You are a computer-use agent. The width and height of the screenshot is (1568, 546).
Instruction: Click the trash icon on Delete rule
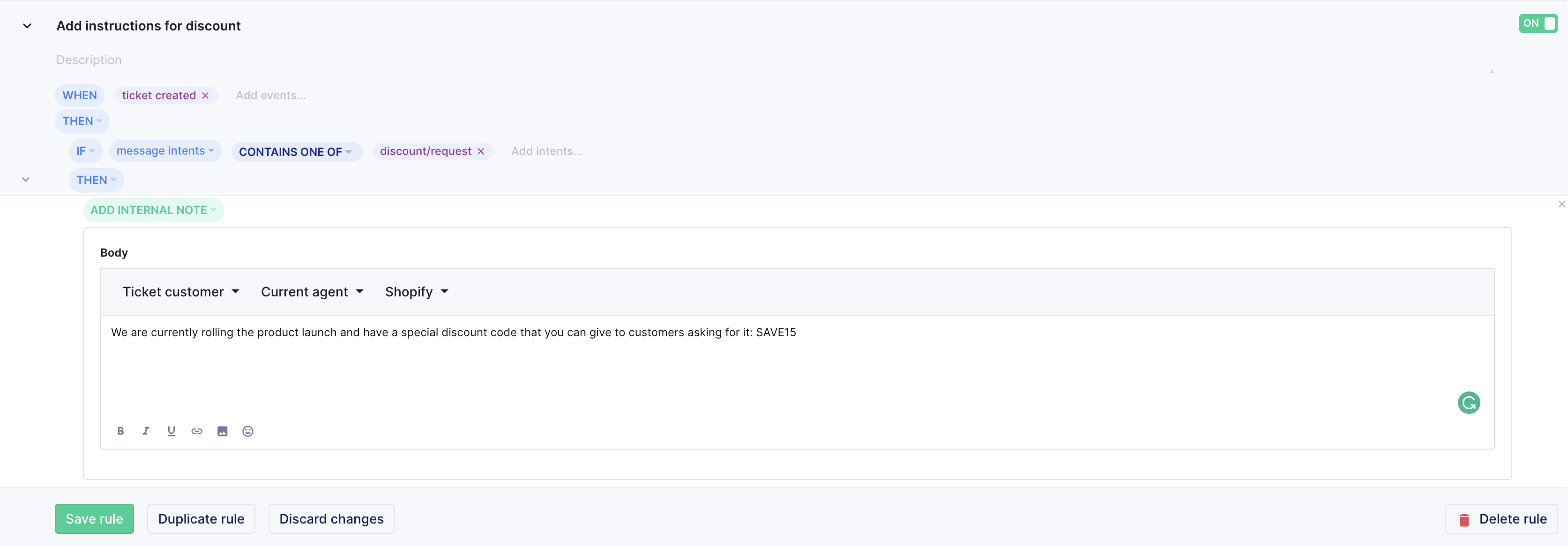[x=1464, y=519]
